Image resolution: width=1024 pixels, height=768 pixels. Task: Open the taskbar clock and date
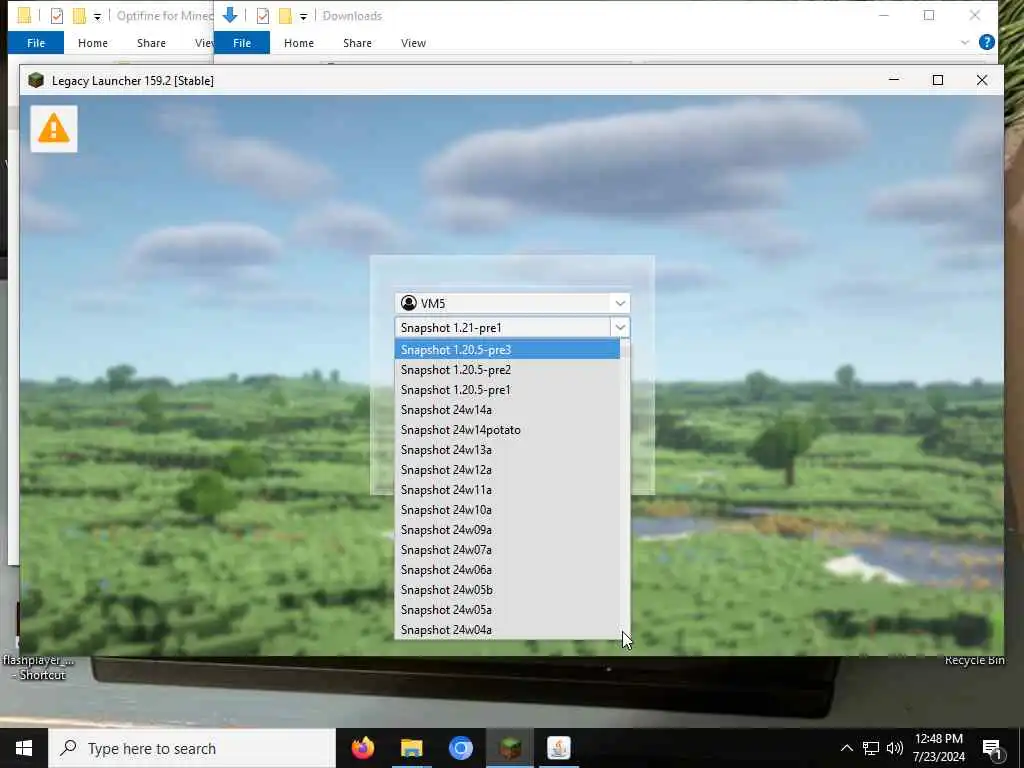pyautogui.click(x=938, y=748)
